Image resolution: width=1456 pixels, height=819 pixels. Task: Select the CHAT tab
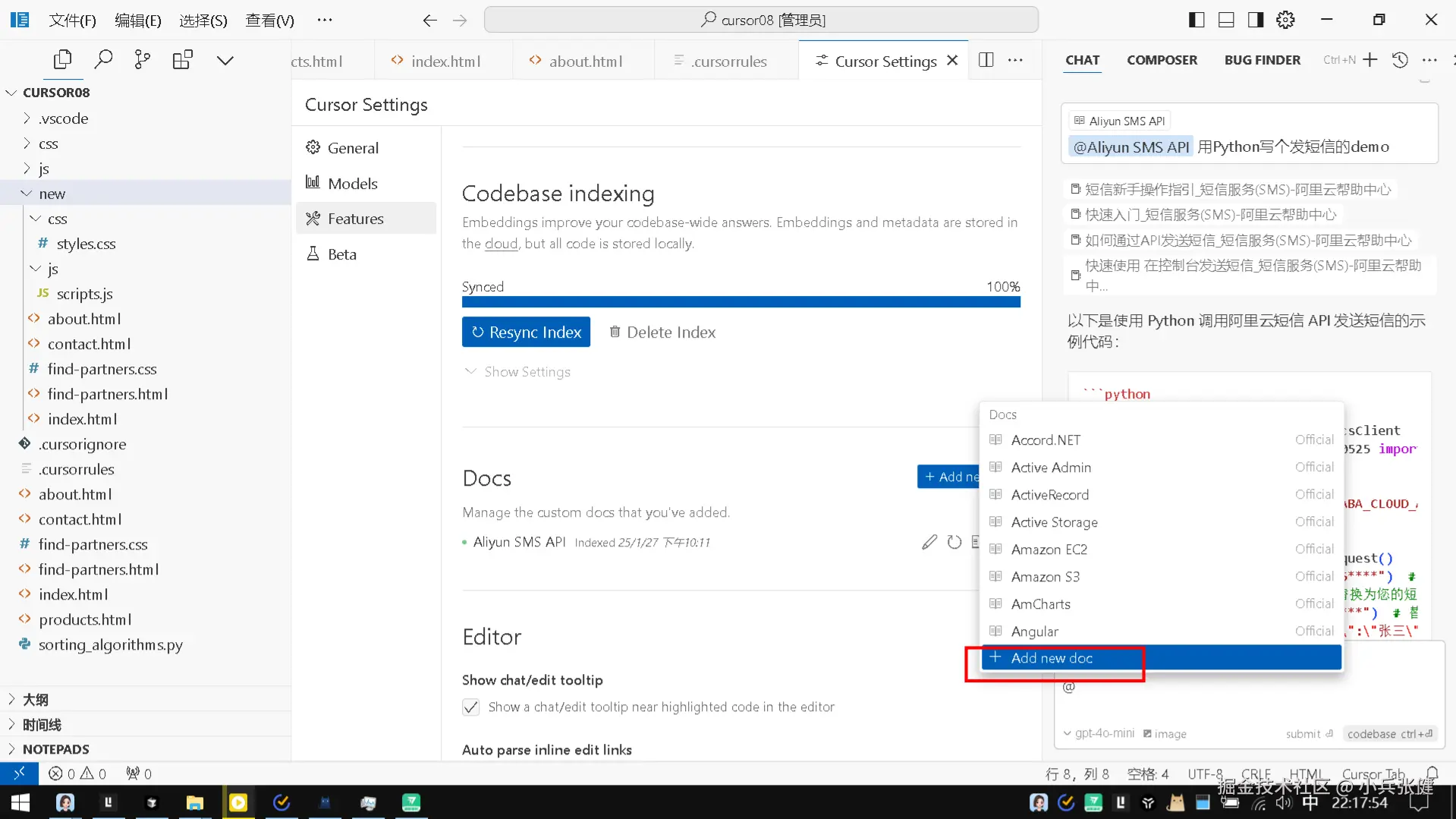(x=1082, y=60)
